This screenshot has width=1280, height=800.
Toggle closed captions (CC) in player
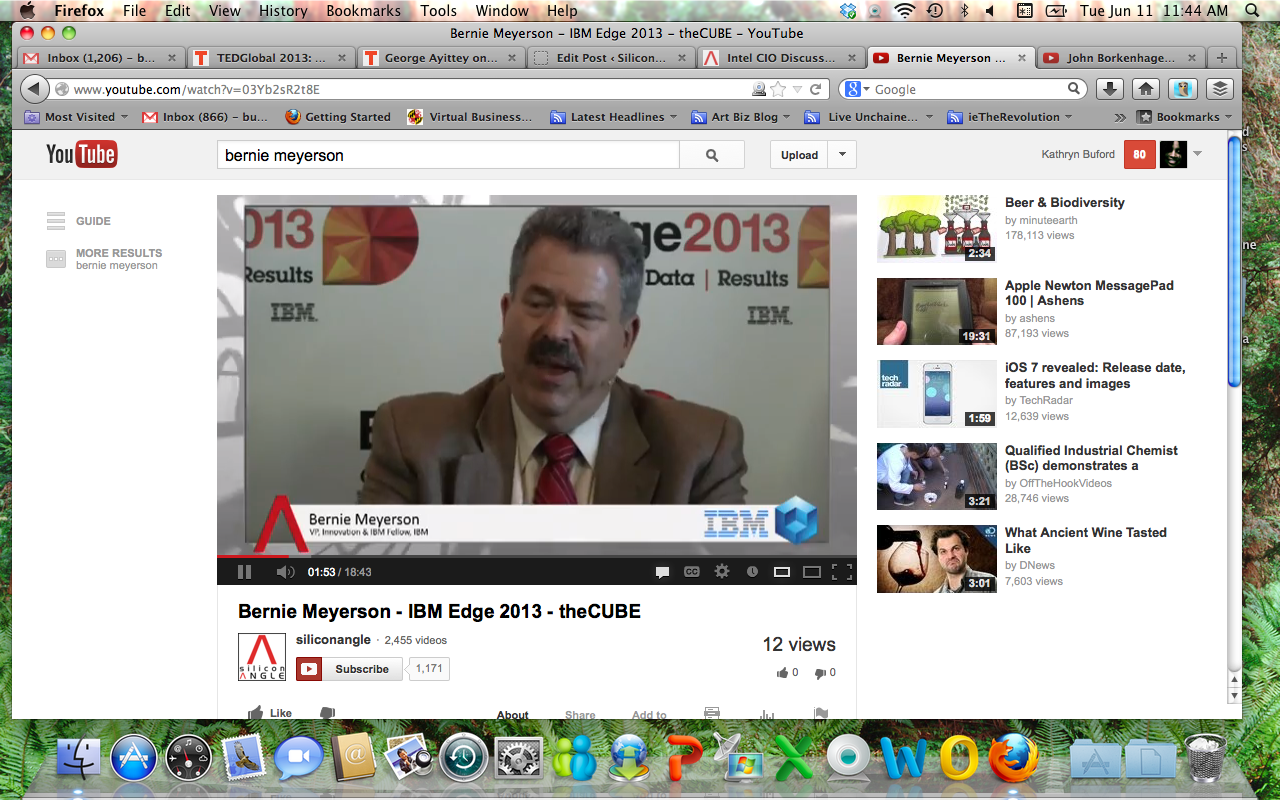tap(691, 572)
